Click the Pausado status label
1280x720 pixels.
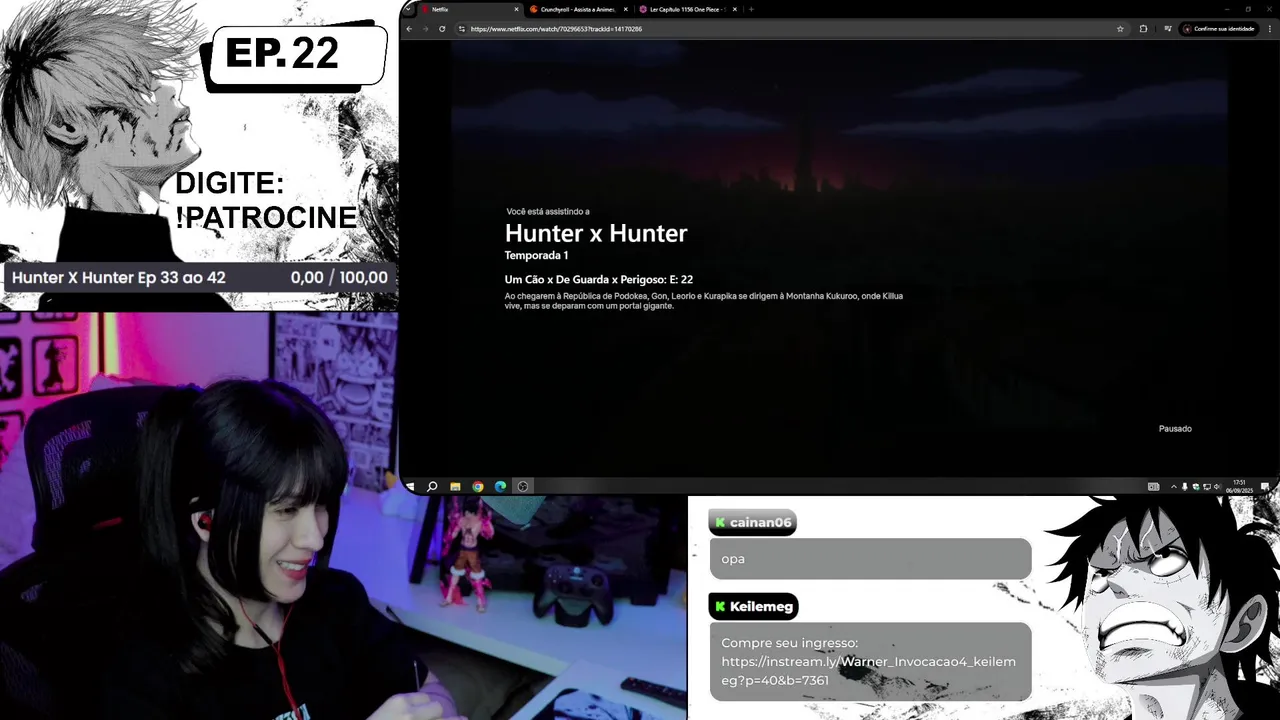pos(1175,429)
